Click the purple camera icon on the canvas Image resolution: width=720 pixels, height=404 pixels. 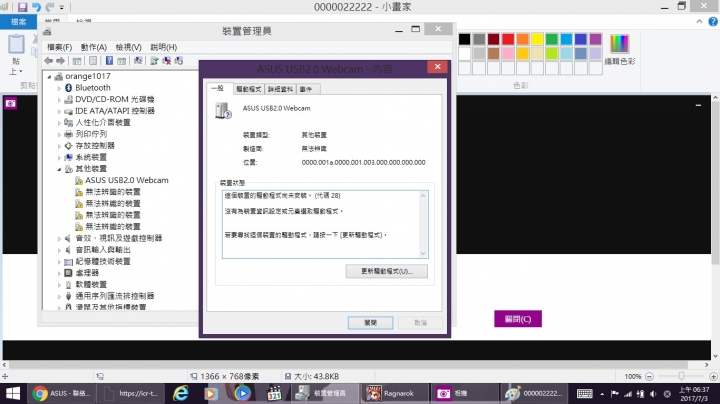pos(11,103)
